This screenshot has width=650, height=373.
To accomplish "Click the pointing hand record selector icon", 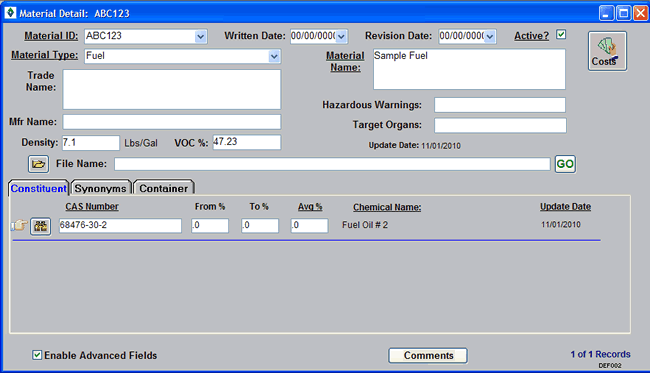I will 19,225.
